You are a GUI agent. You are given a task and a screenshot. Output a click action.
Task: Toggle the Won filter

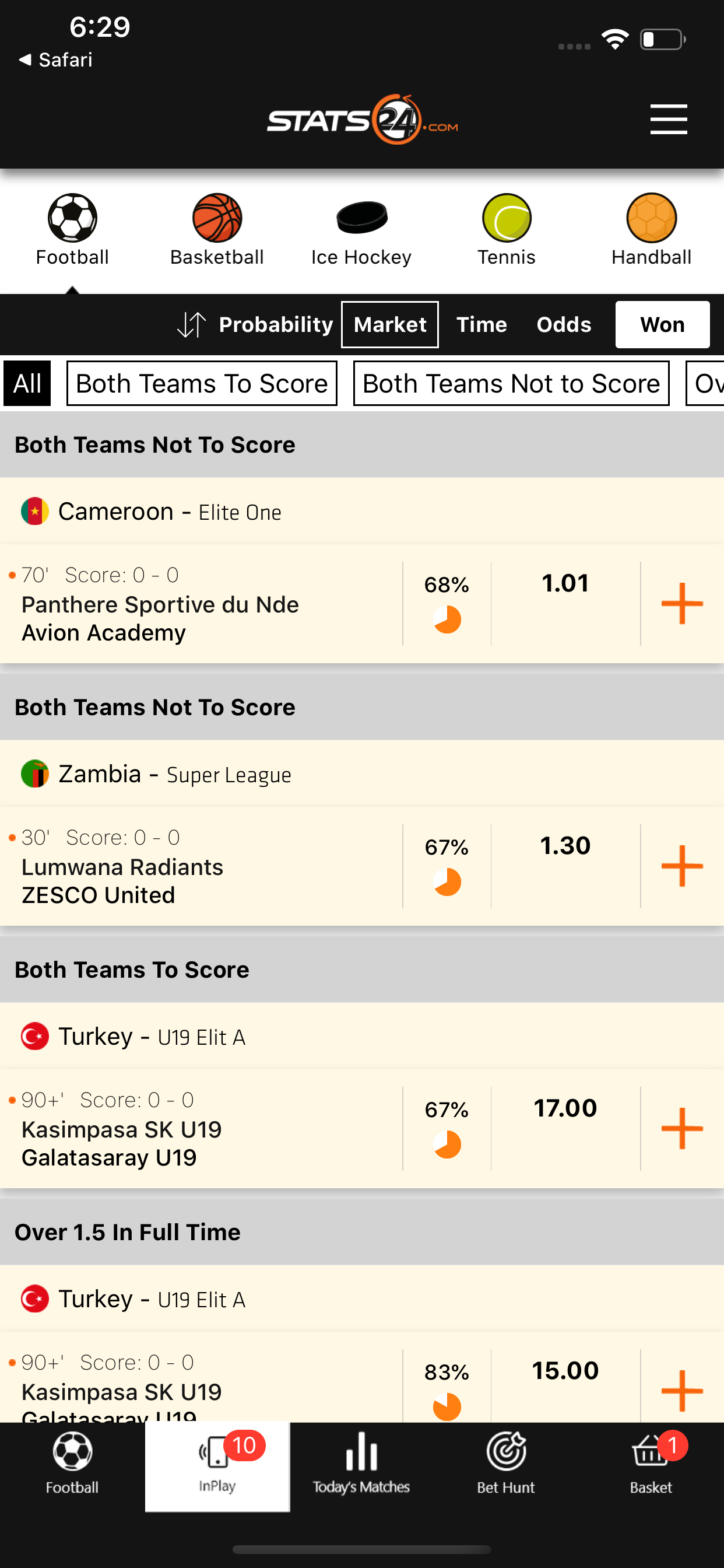(662, 324)
